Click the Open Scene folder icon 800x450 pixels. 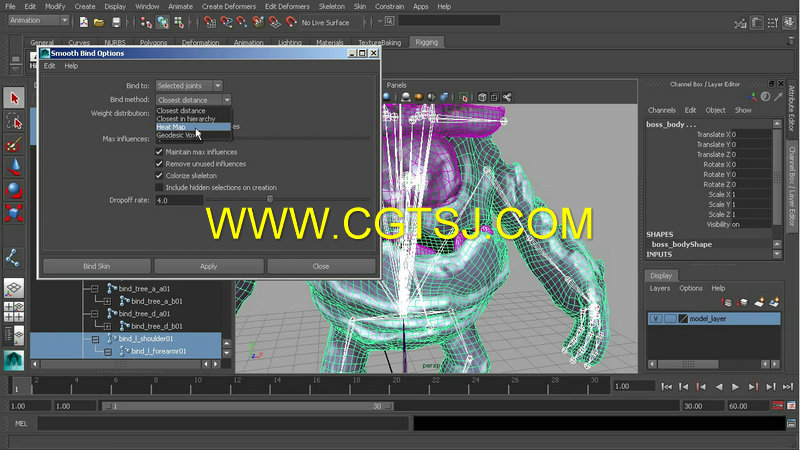(99, 22)
